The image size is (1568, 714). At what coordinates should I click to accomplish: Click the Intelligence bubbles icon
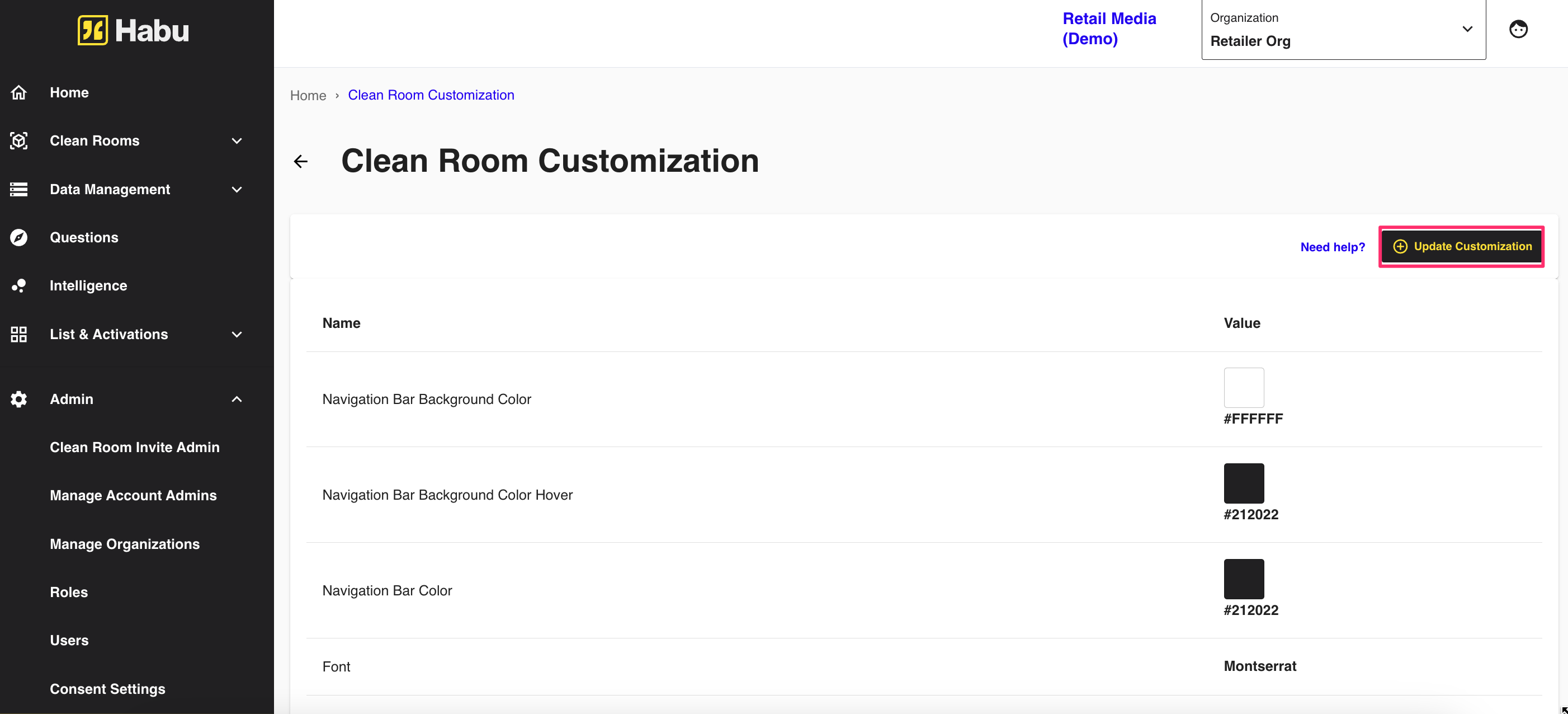click(19, 286)
